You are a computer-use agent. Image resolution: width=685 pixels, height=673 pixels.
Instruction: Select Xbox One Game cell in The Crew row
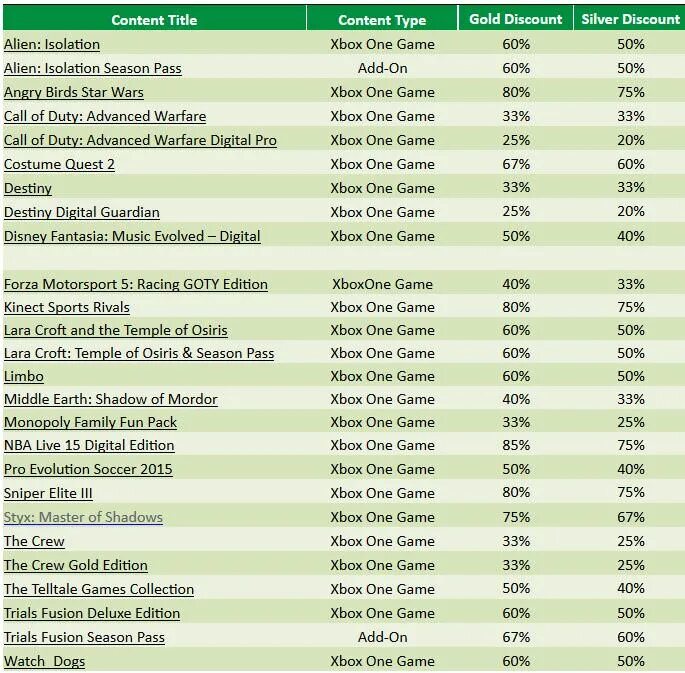point(382,541)
